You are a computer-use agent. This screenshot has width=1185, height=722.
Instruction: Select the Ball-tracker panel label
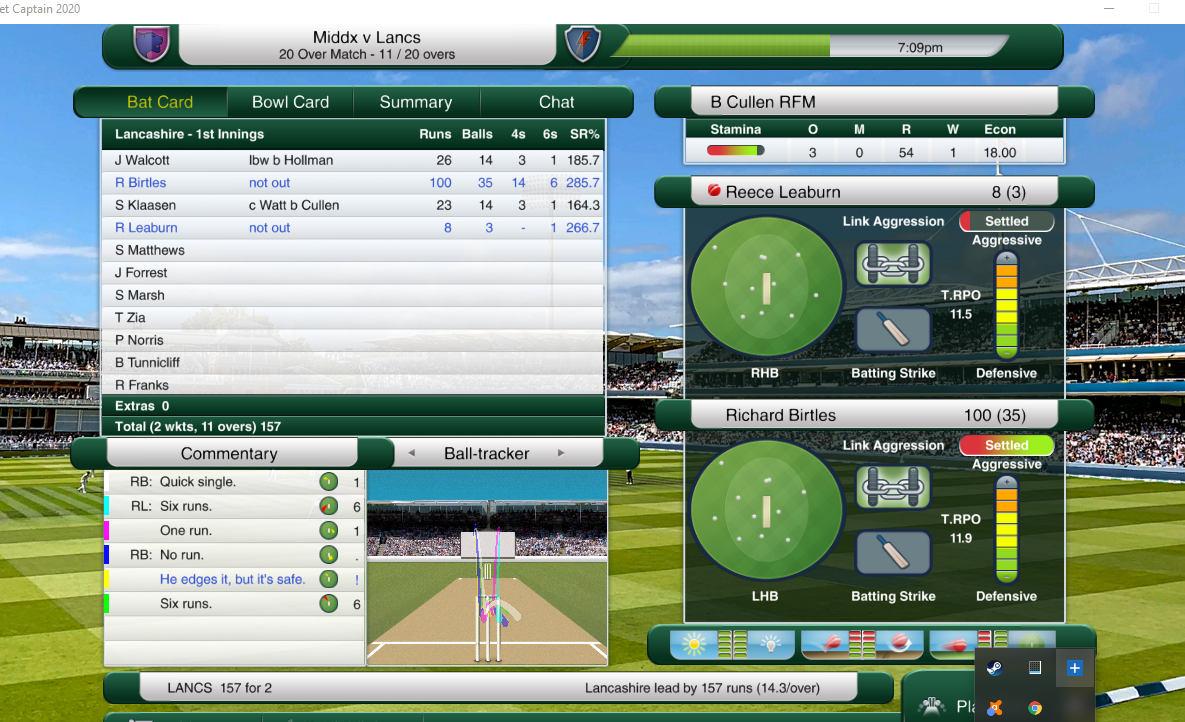pyautogui.click(x=486, y=454)
